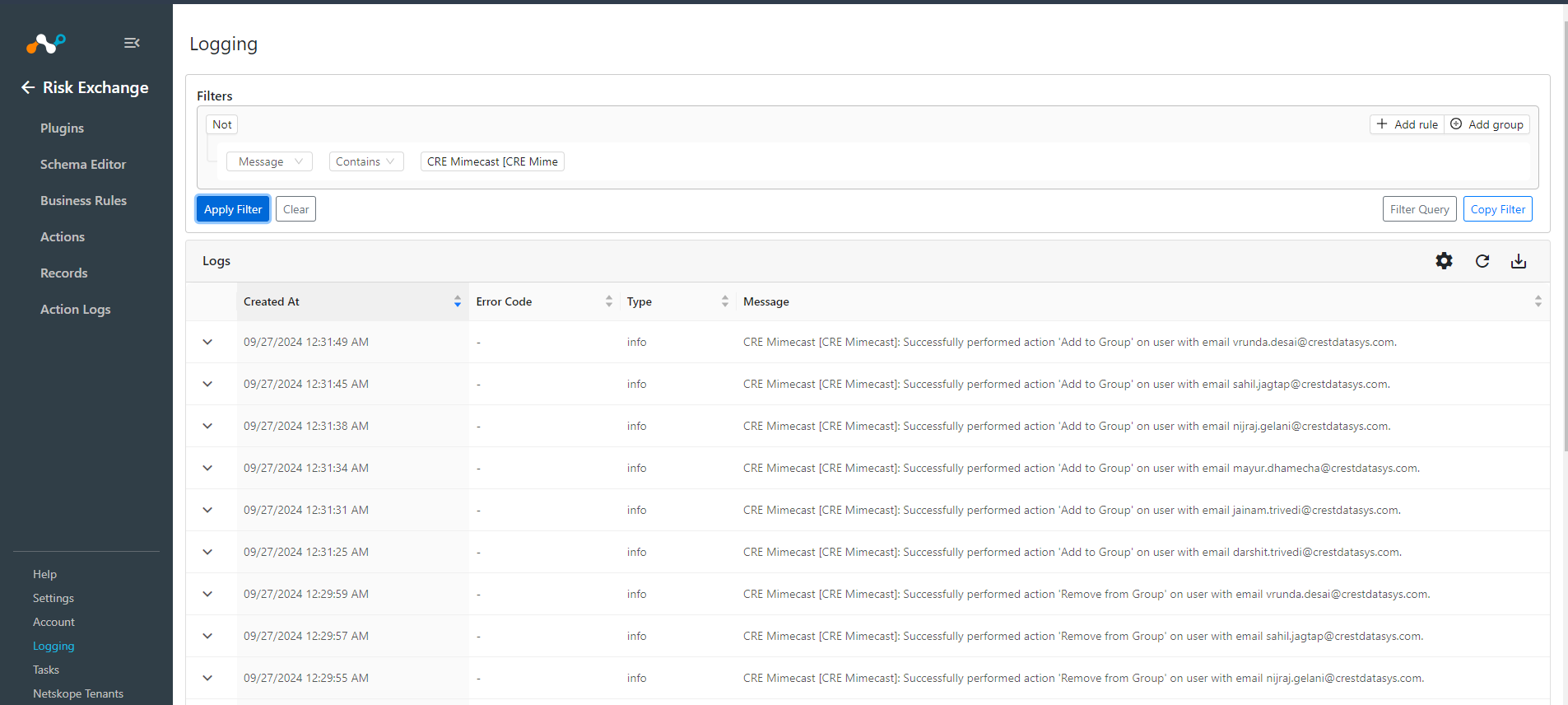This screenshot has width=1568, height=705.
Task: Open Netskope Tenants in the sidebar
Action: [x=78, y=693]
